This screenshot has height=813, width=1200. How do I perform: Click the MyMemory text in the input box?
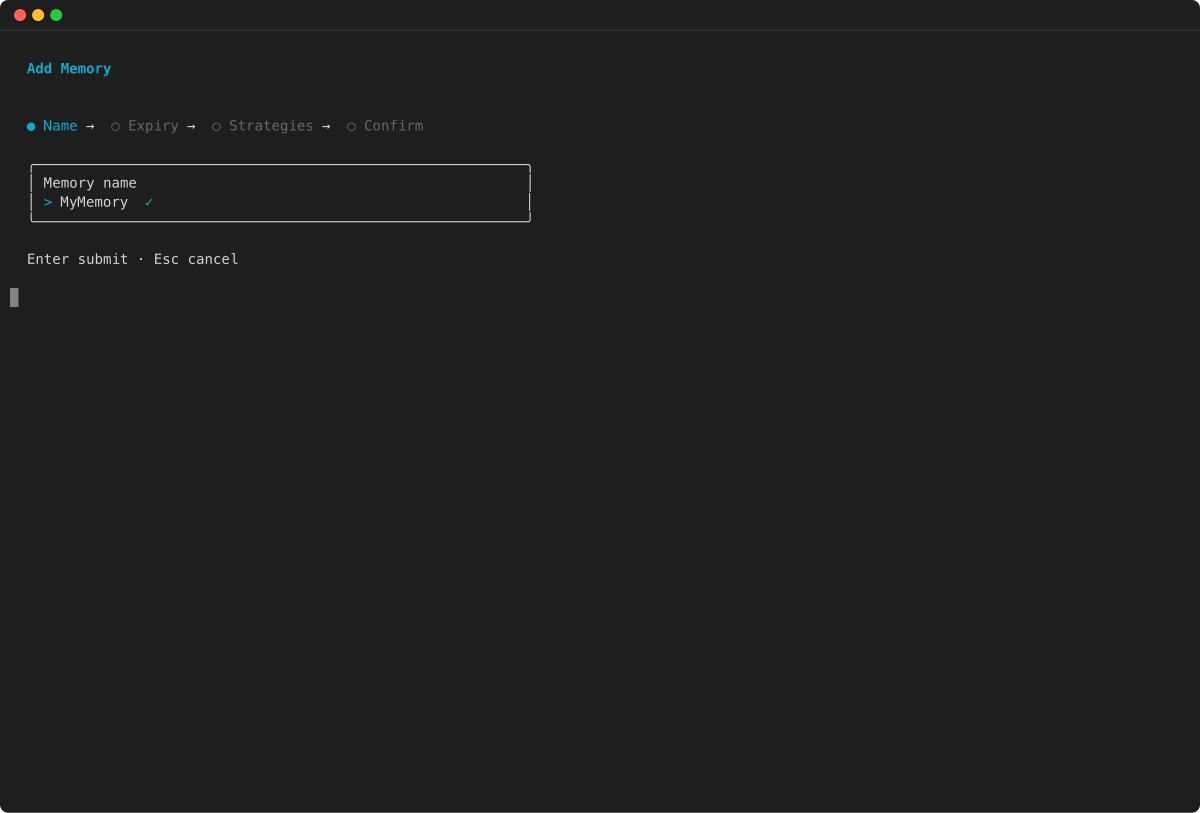(93, 201)
